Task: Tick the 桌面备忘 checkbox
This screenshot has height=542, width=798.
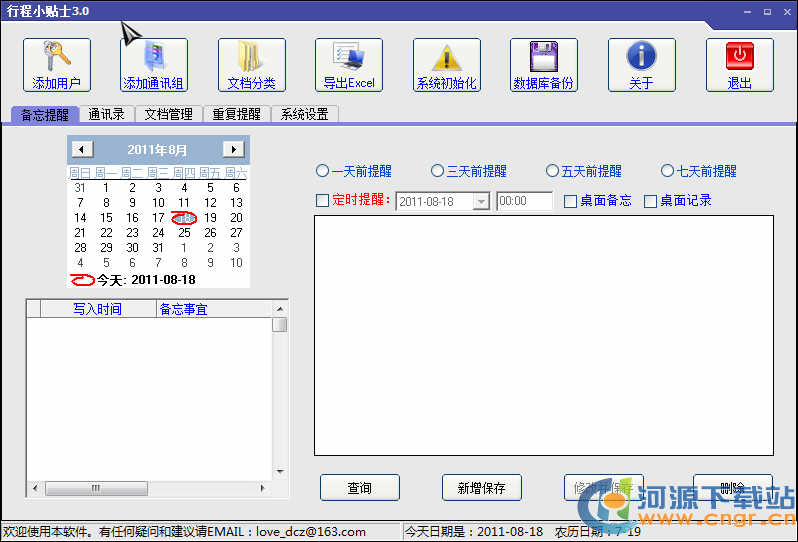Action: 570,201
